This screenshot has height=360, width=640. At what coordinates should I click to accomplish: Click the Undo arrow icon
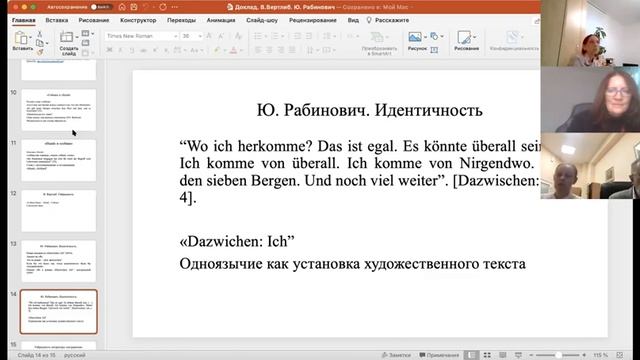pyautogui.click(x=146, y=7)
